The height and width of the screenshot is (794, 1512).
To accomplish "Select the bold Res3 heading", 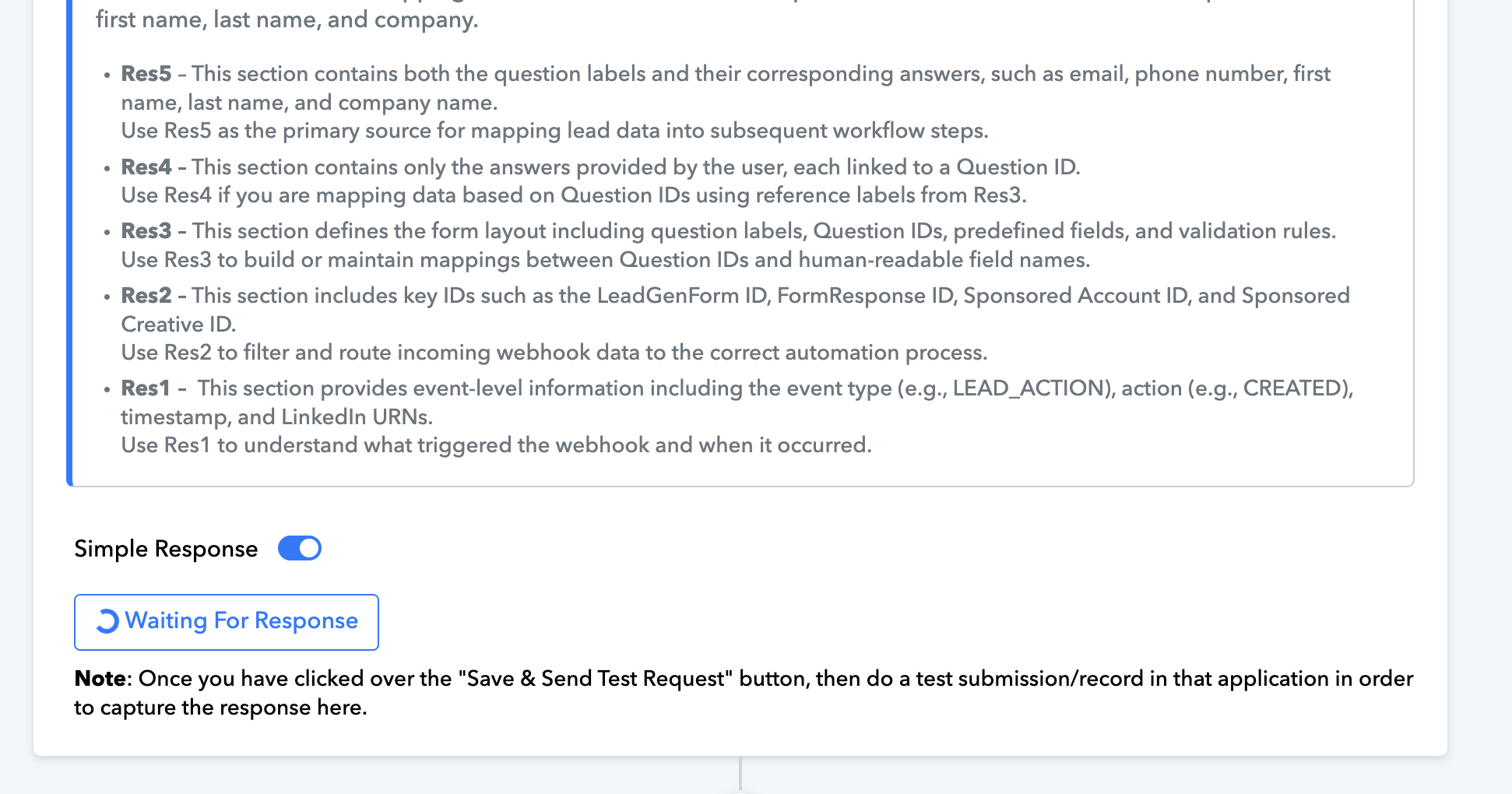I will [x=146, y=231].
